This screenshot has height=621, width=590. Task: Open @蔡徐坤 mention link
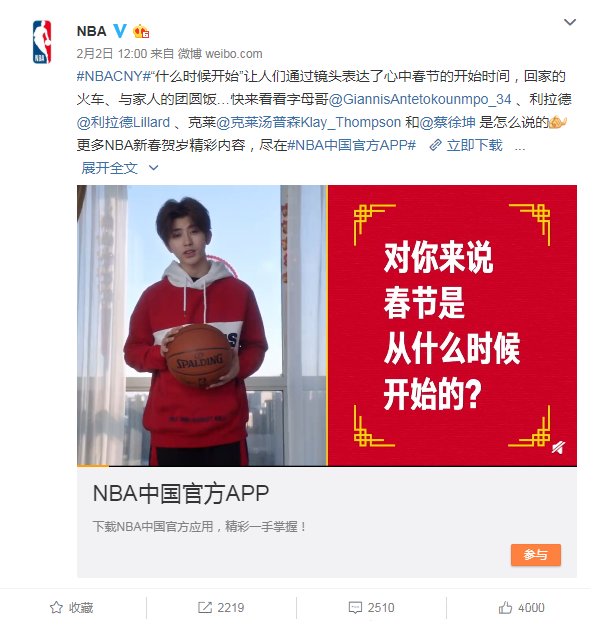(447, 122)
